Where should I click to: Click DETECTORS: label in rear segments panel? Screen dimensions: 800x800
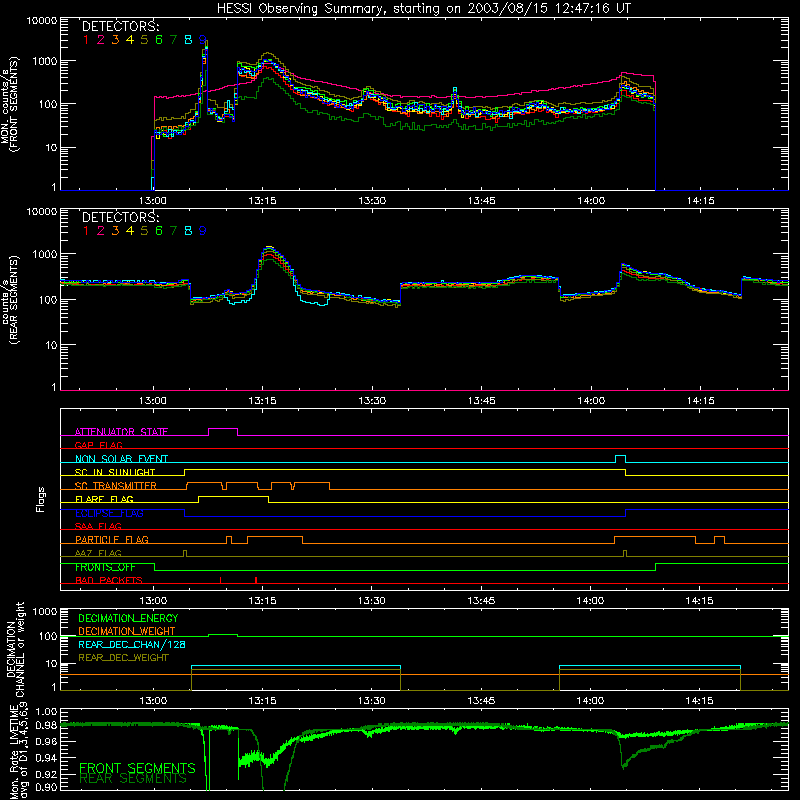(x=120, y=217)
